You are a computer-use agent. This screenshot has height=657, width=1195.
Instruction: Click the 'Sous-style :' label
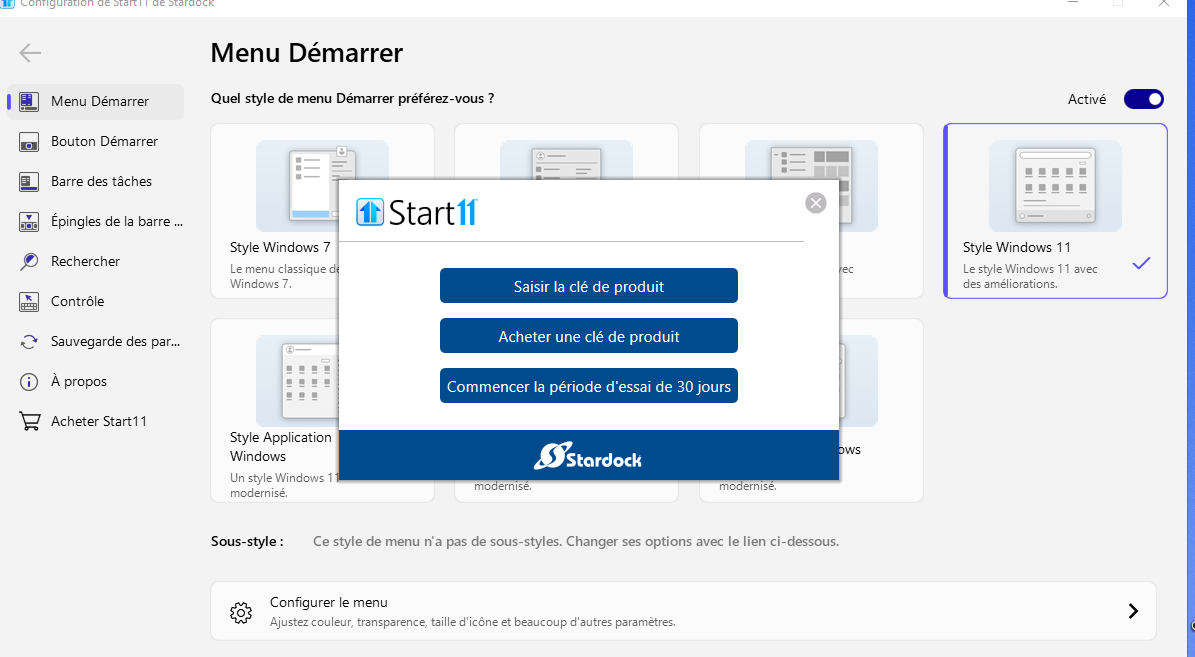point(247,542)
